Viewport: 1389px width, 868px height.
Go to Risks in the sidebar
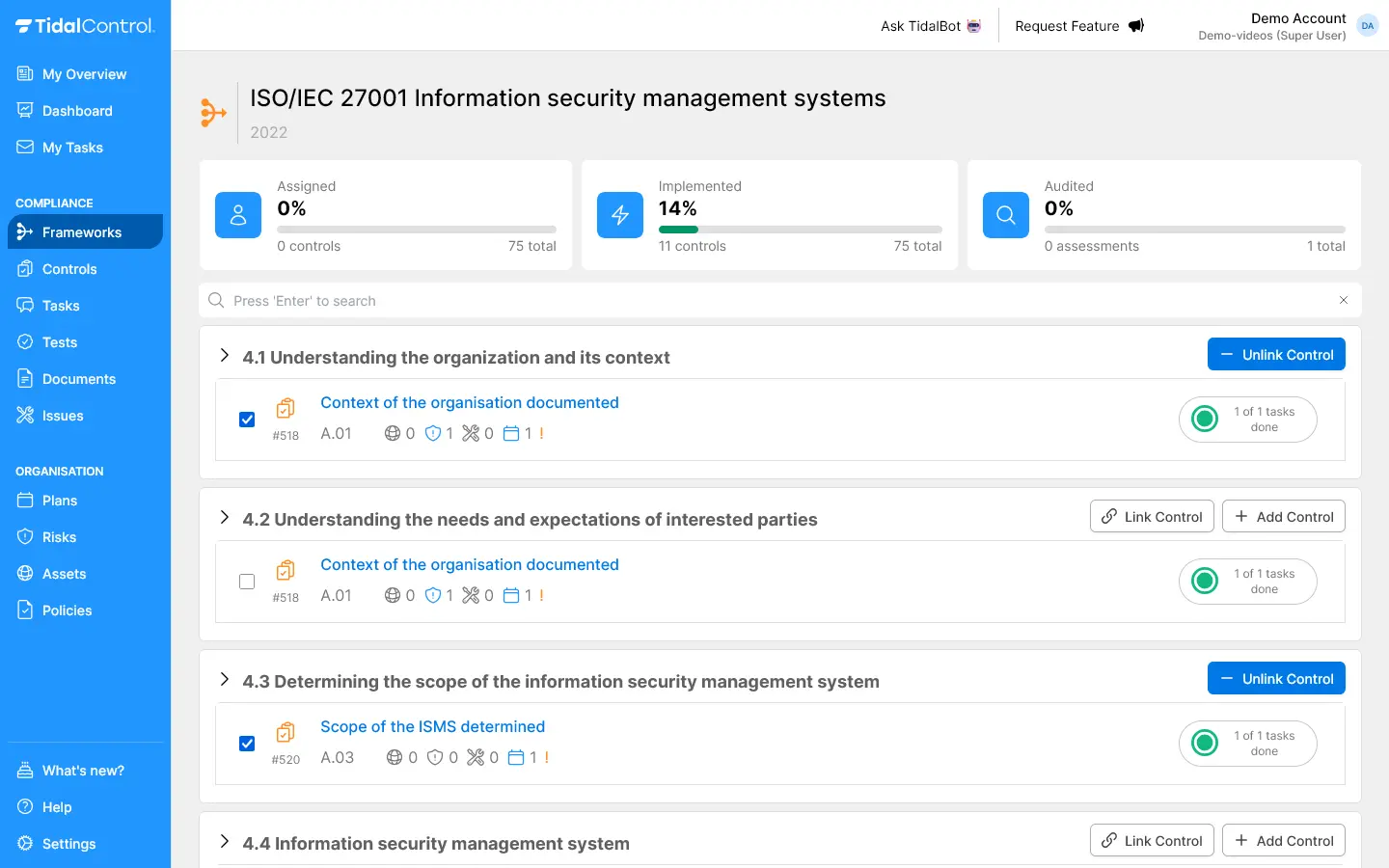(x=59, y=537)
